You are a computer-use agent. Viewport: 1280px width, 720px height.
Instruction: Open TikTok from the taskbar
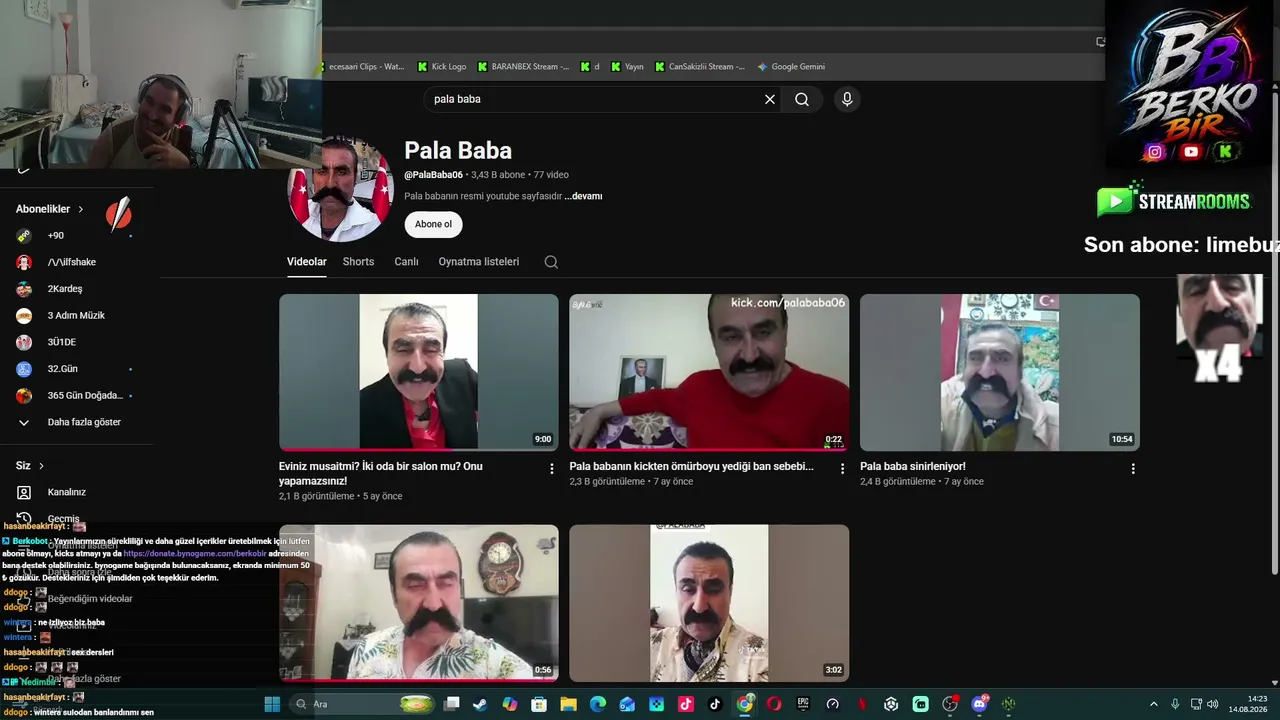715,704
